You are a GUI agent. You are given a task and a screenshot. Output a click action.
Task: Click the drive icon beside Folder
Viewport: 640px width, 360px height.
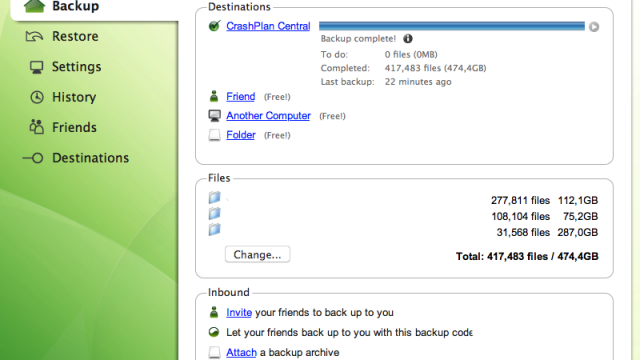(214, 135)
